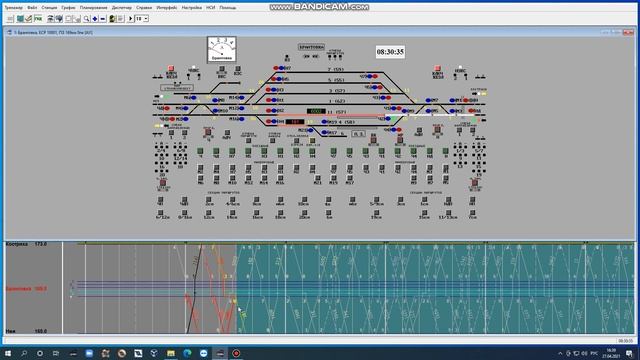Viewport: 640px width, 360px height.
Task: Open the Windows Start menu
Action: point(8,353)
